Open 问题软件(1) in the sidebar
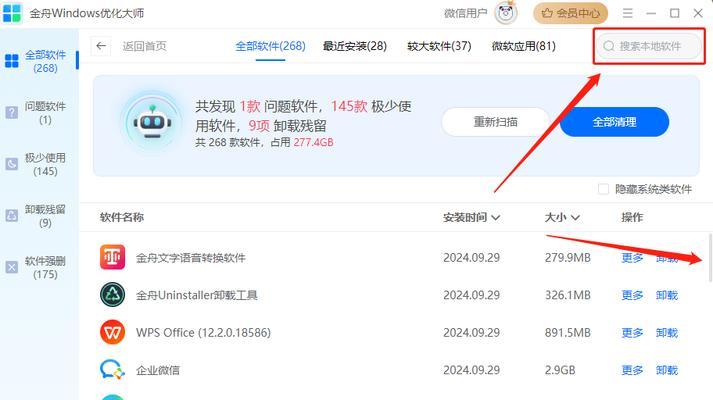This screenshot has width=713, height=400. point(38,112)
